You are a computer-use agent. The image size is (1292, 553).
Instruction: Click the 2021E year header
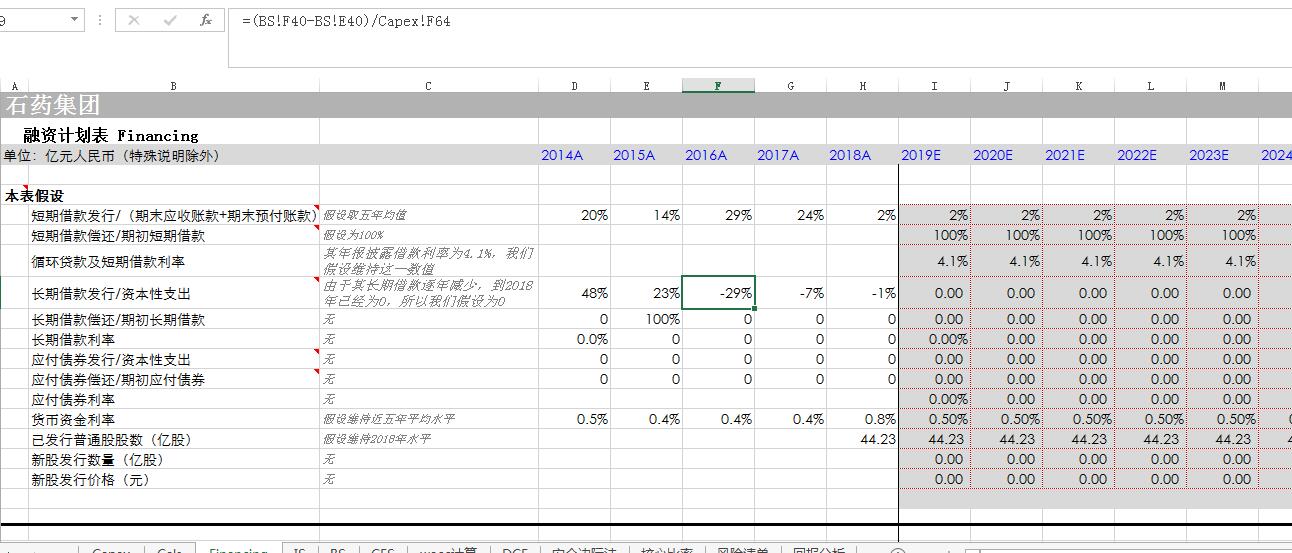1065,155
